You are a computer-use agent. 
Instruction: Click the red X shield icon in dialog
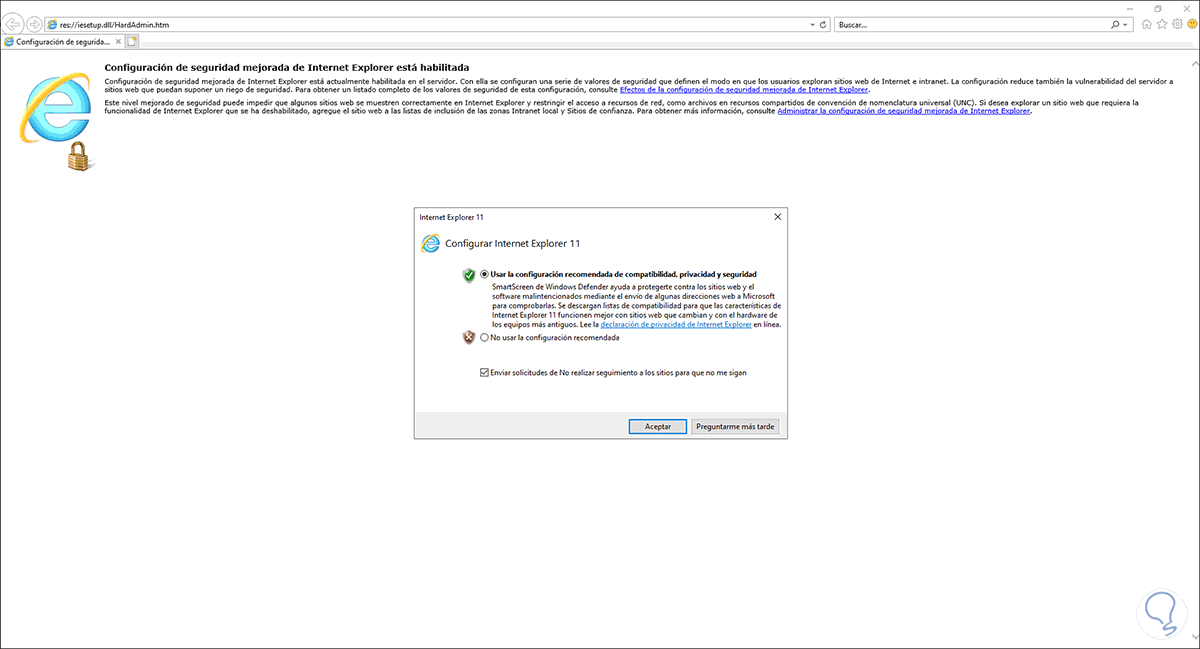(468, 337)
